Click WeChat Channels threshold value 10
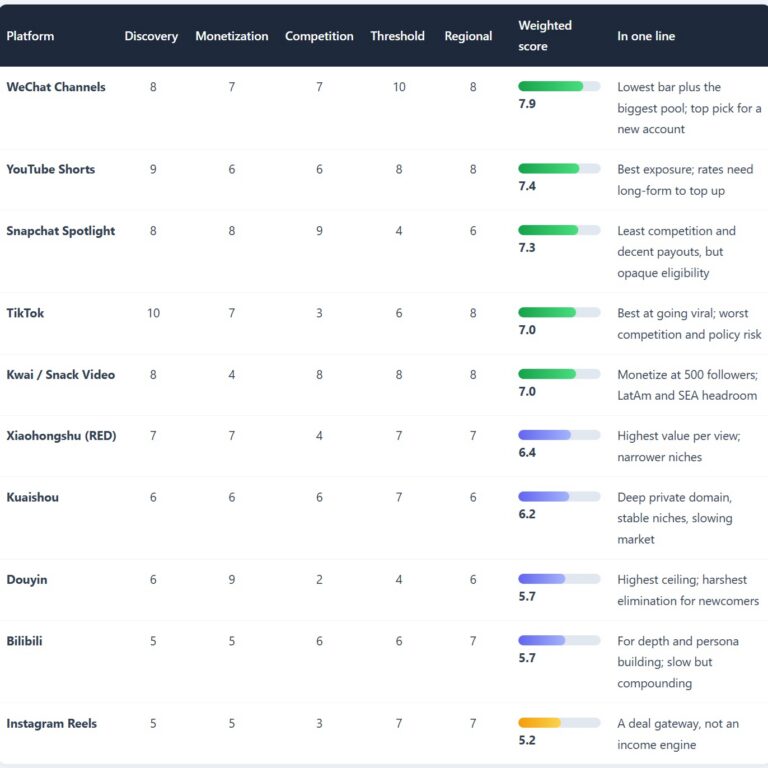The image size is (768, 768). (x=399, y=87)
